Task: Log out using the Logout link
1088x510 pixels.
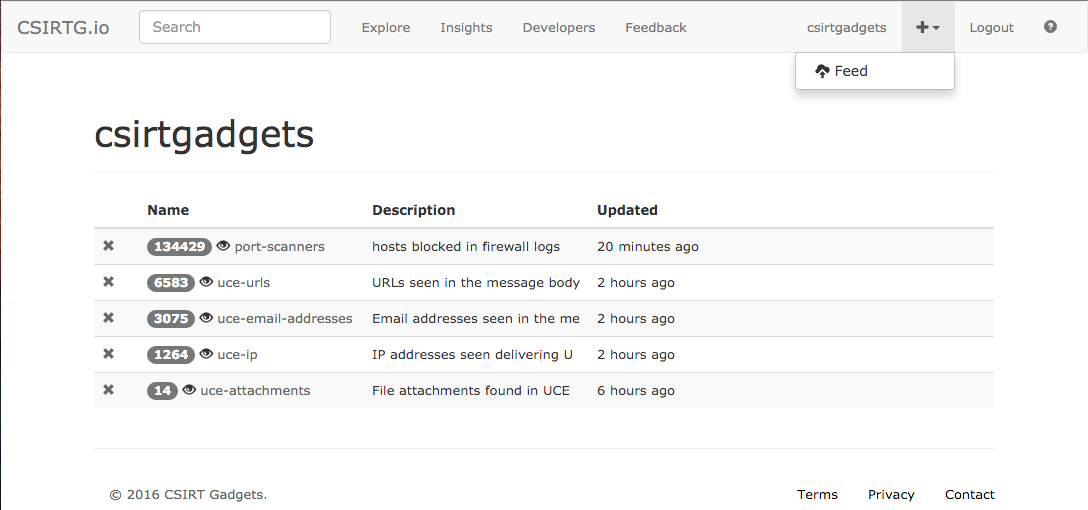Action: click(x=992, y=28)
